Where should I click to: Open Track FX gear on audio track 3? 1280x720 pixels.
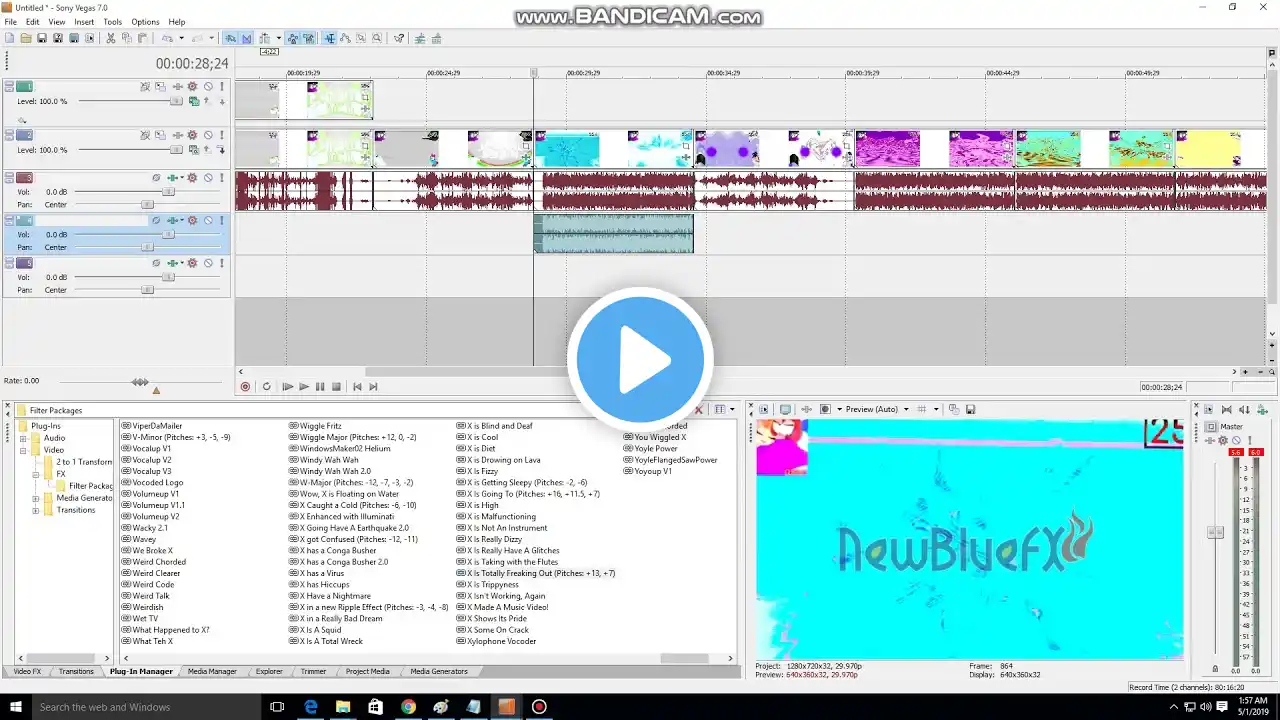click(x=193, y=178)
